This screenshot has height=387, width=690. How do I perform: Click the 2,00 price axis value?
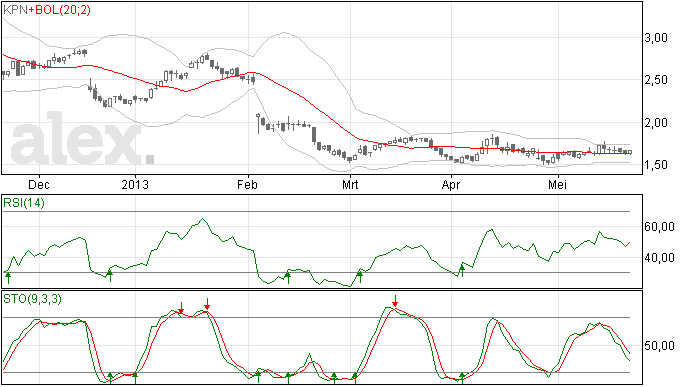pyautogui.click(x=656, y=123)
